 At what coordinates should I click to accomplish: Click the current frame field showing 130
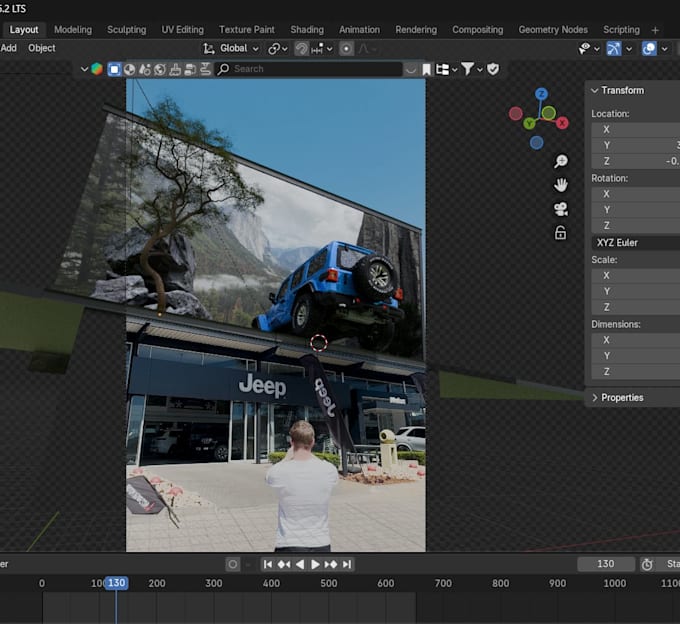[x=606, y=564]
